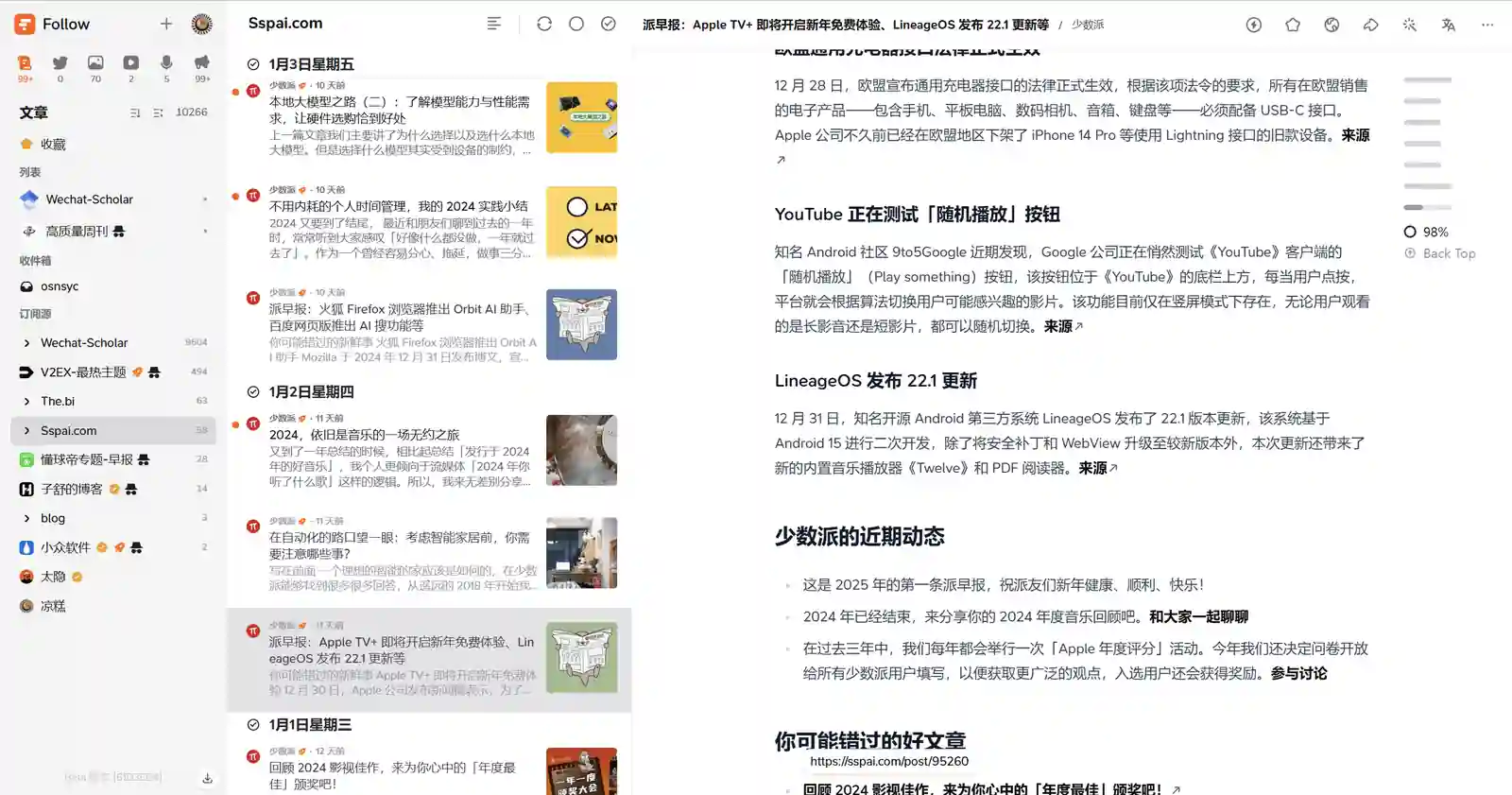Viewport: 1512px width, 795px height.
Task: Select the 小众软件 feed
Action: (x=113, y=547)
